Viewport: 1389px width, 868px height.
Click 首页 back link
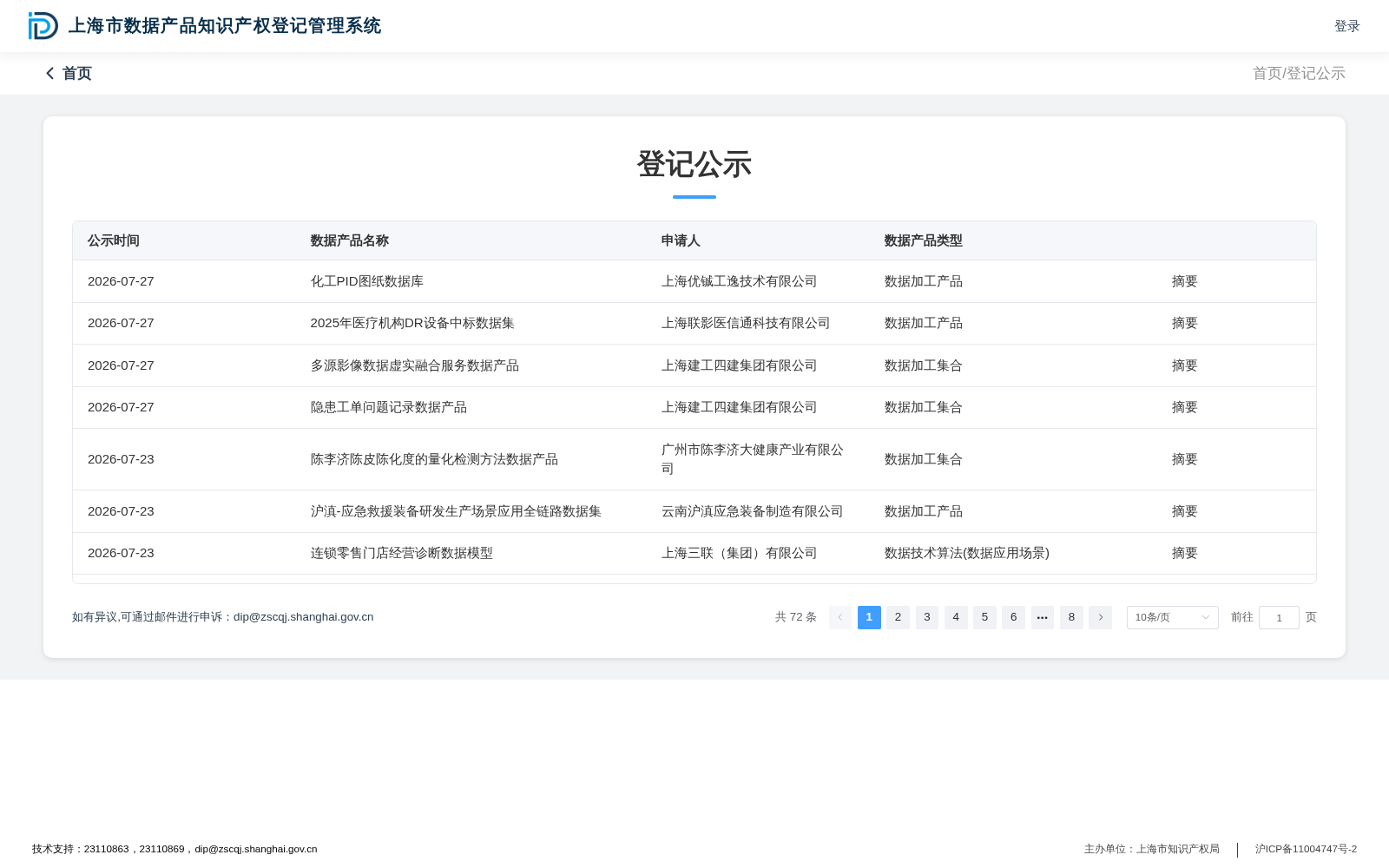77,74
